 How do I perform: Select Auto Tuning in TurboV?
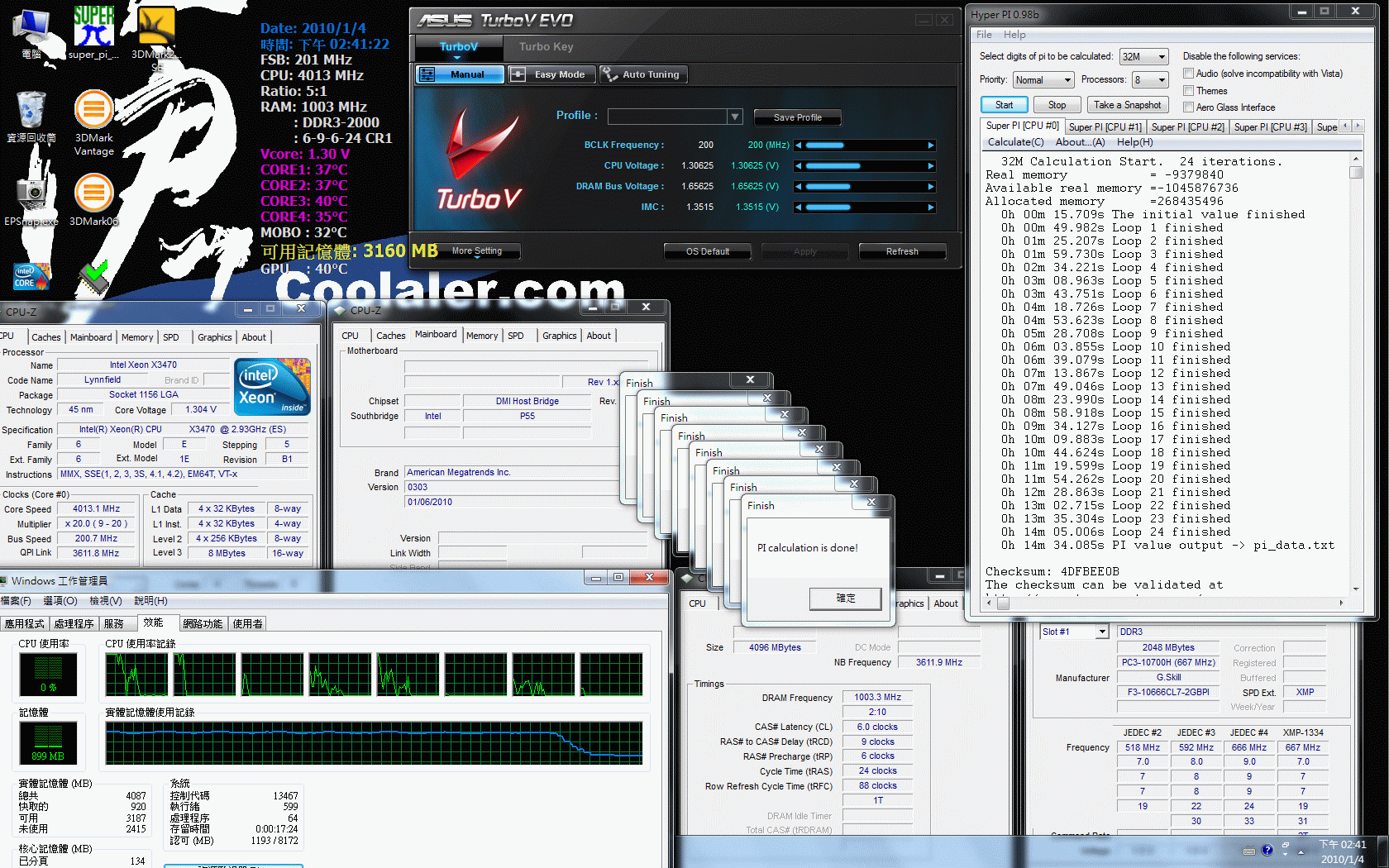tap(642, 74)
